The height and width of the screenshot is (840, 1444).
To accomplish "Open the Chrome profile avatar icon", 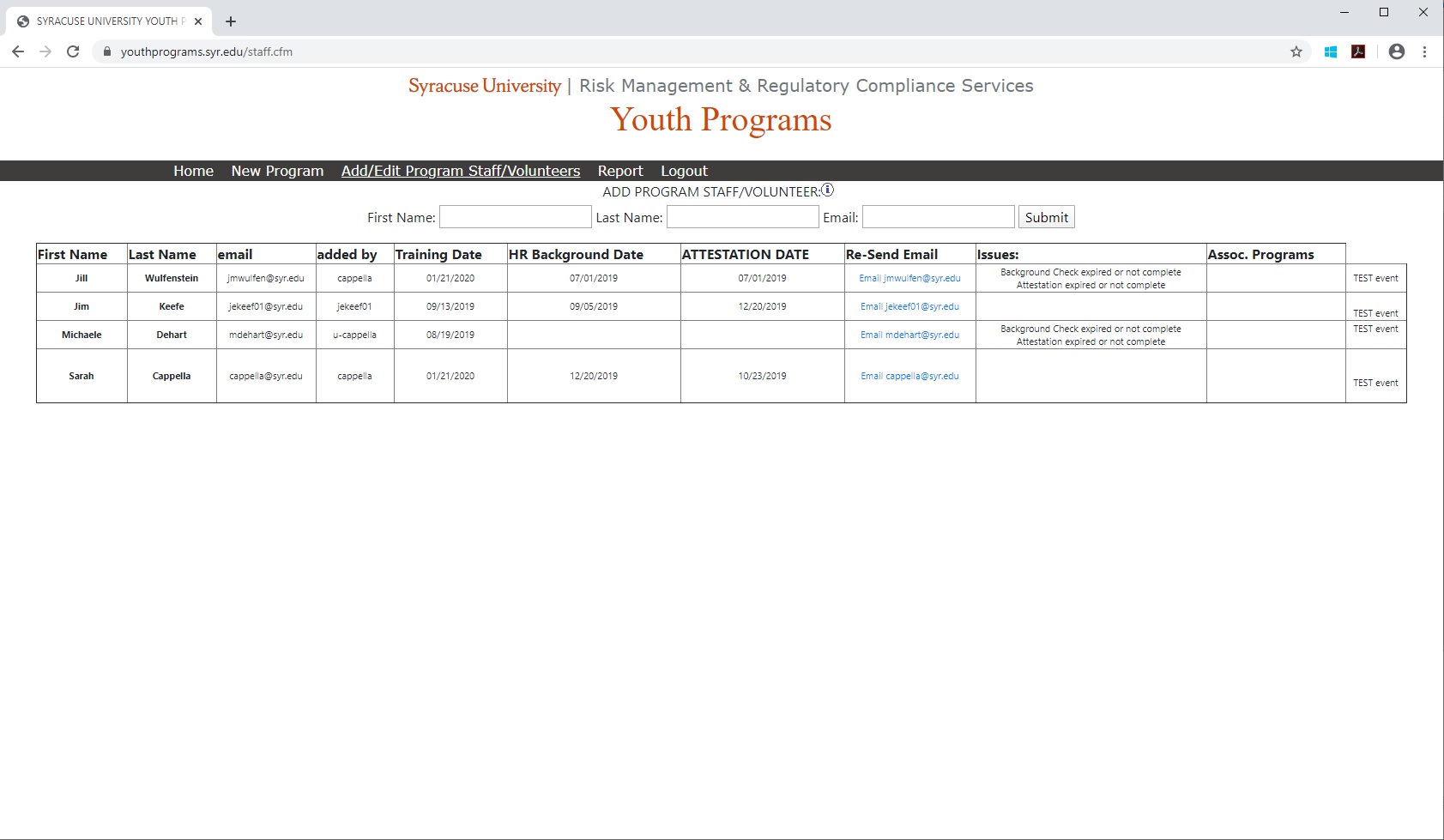I will click(1397, 51).
